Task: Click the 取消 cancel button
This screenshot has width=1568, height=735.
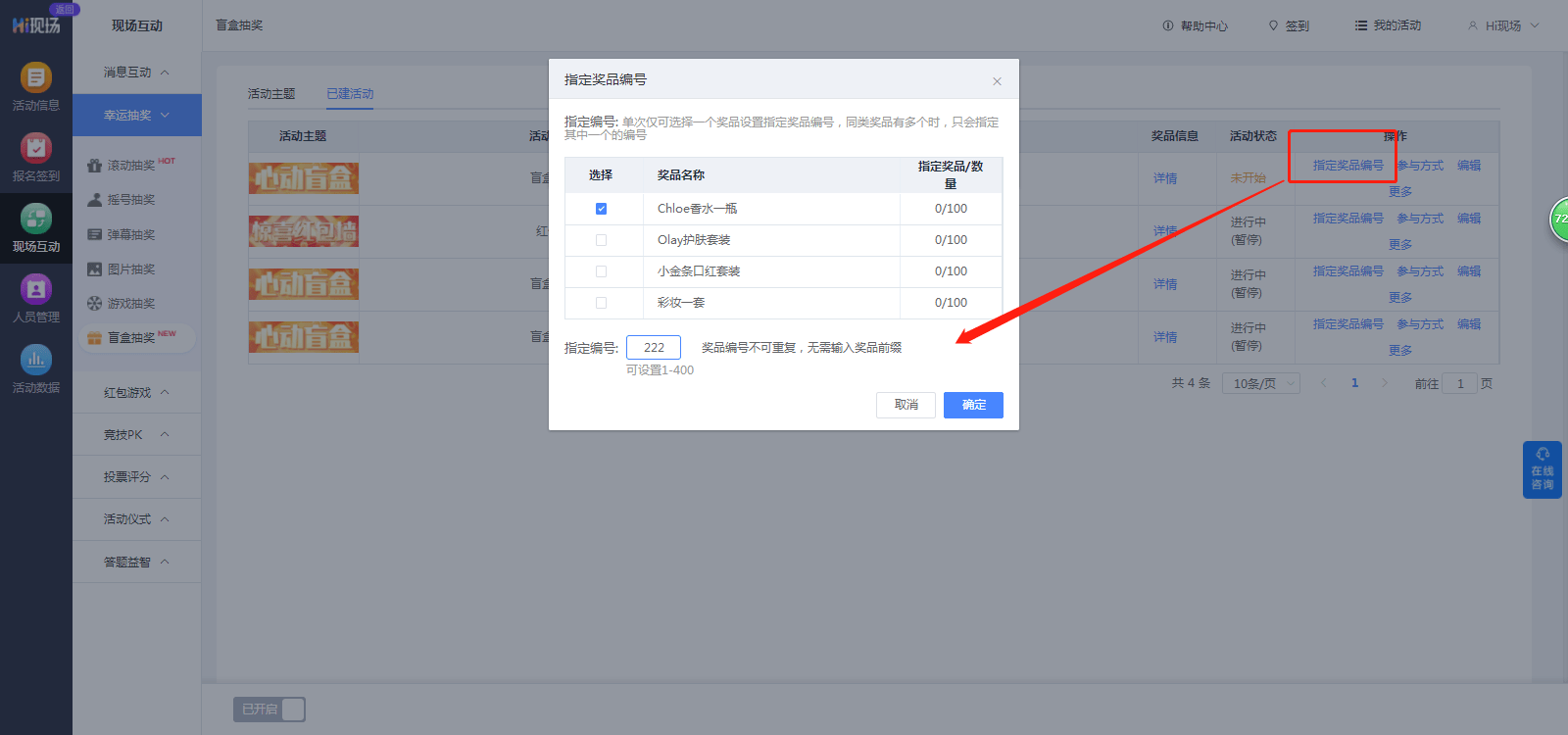Action: [906, 405]
